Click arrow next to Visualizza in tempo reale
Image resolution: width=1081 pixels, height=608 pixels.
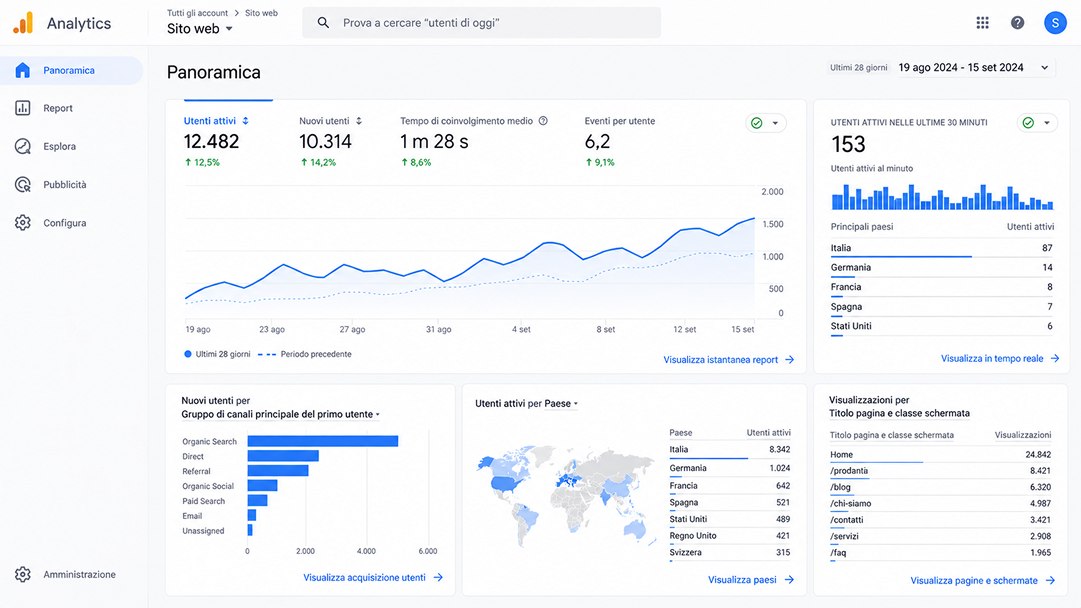coord(1055,358)
